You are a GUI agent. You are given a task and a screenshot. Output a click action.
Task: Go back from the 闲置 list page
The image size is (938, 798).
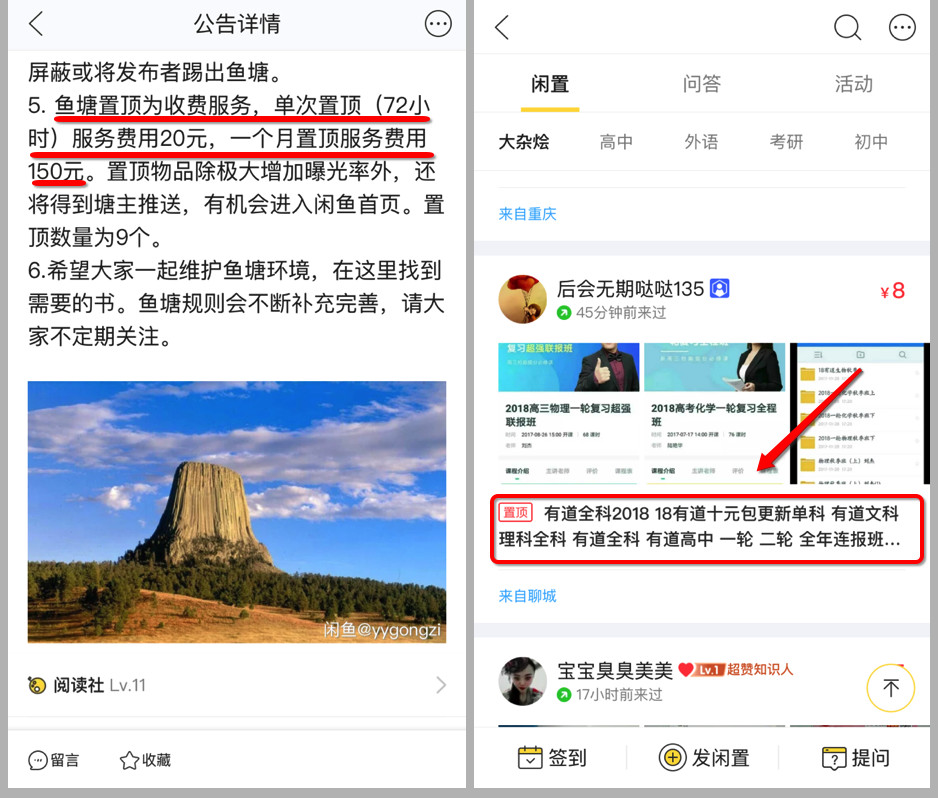(x=502, y=28)
